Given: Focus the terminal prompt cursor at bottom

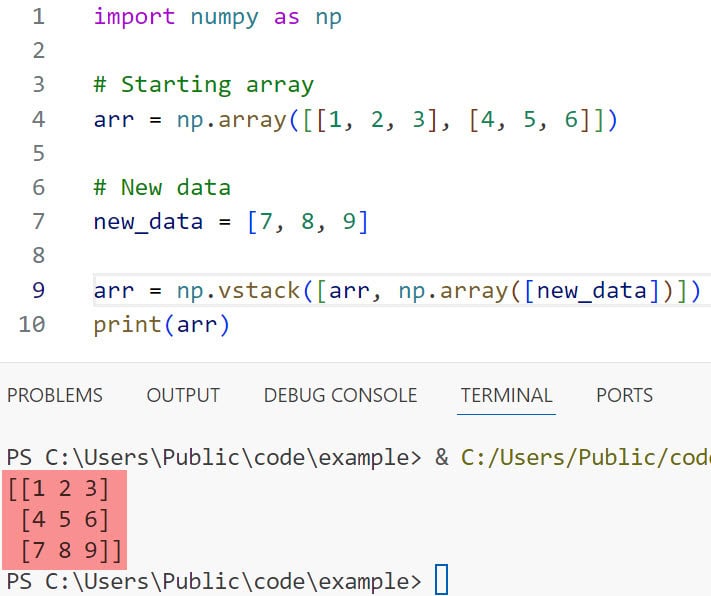Looking at the screenshot, I should pos(442,579).
